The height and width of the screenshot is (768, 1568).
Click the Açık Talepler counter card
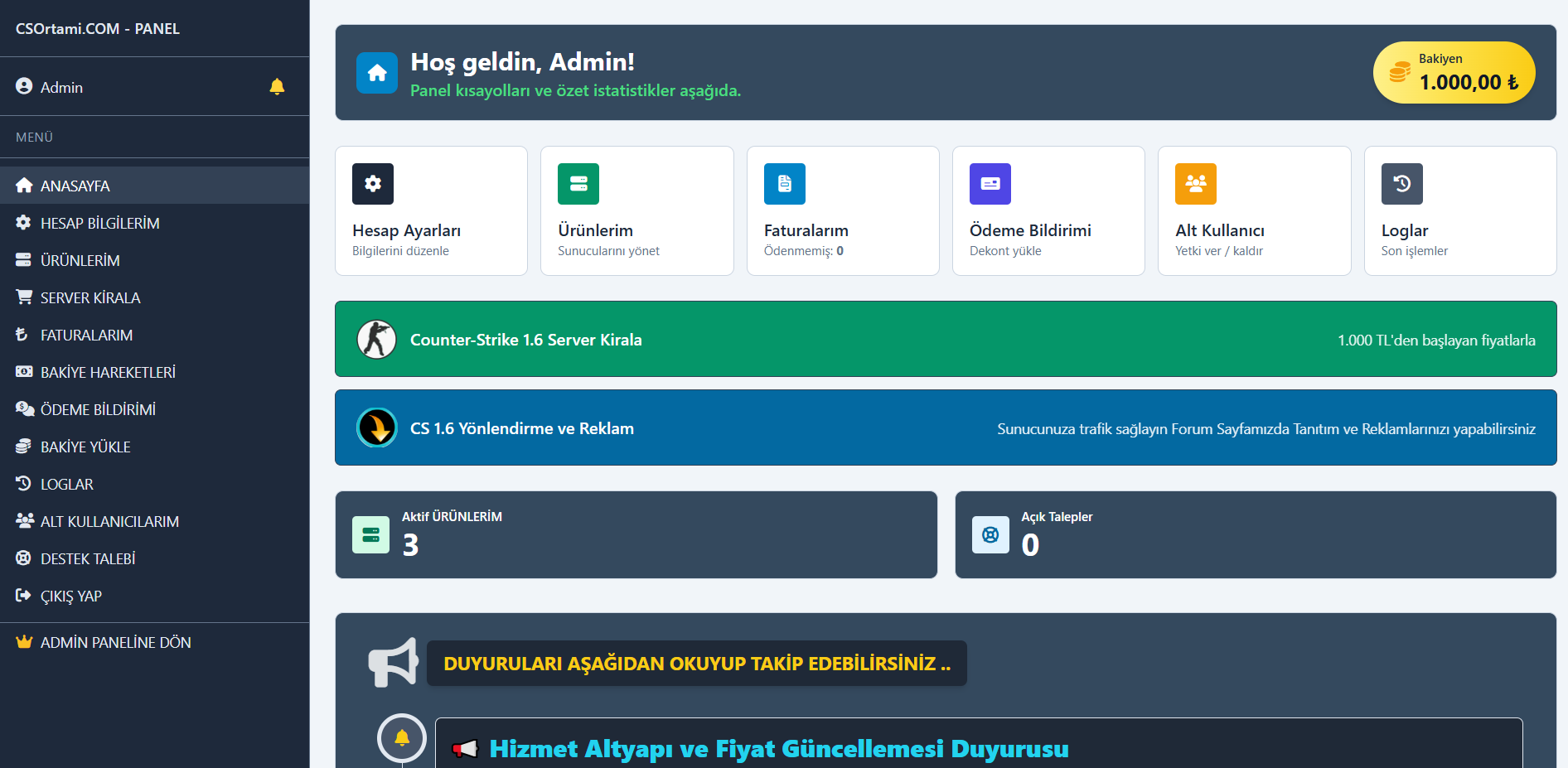click(x=1255, y=534)
